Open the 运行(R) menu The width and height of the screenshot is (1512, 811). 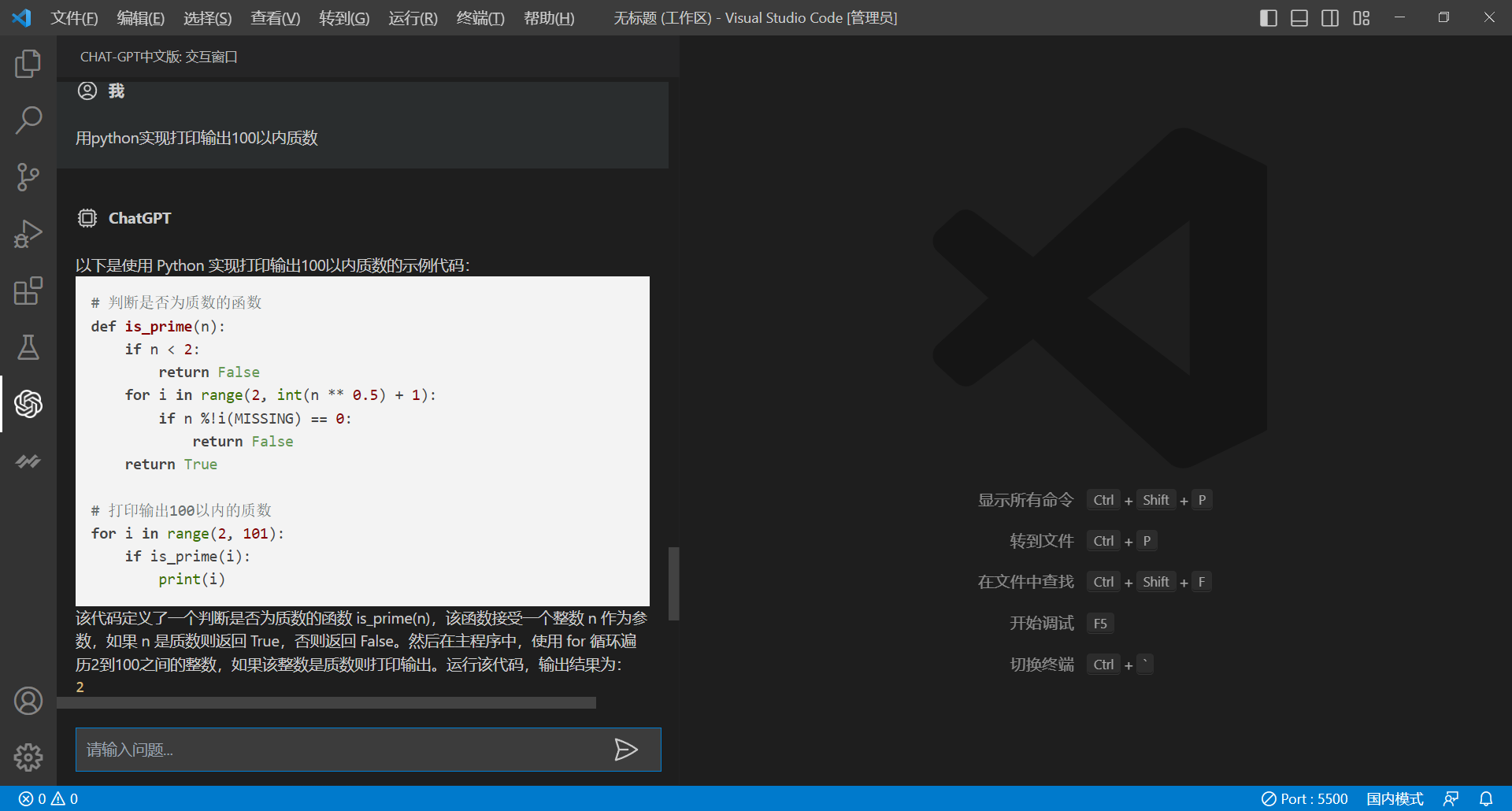coord(413,17)
